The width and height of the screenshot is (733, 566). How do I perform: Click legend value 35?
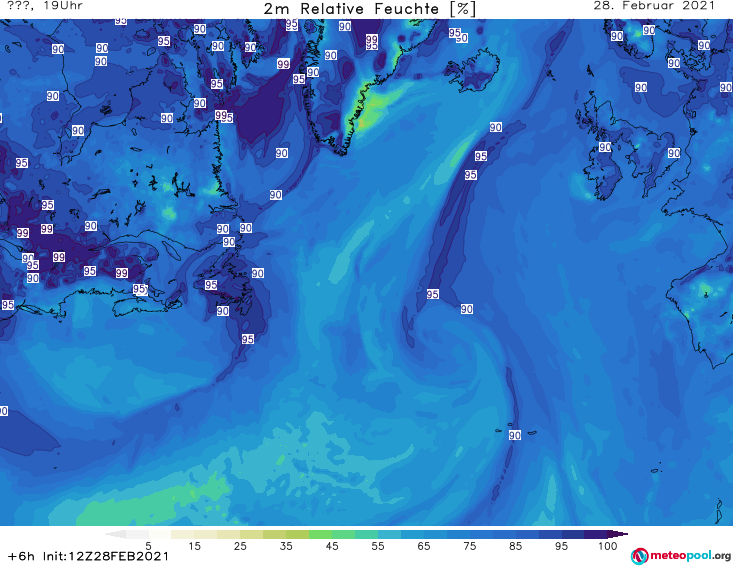[286, 546]
